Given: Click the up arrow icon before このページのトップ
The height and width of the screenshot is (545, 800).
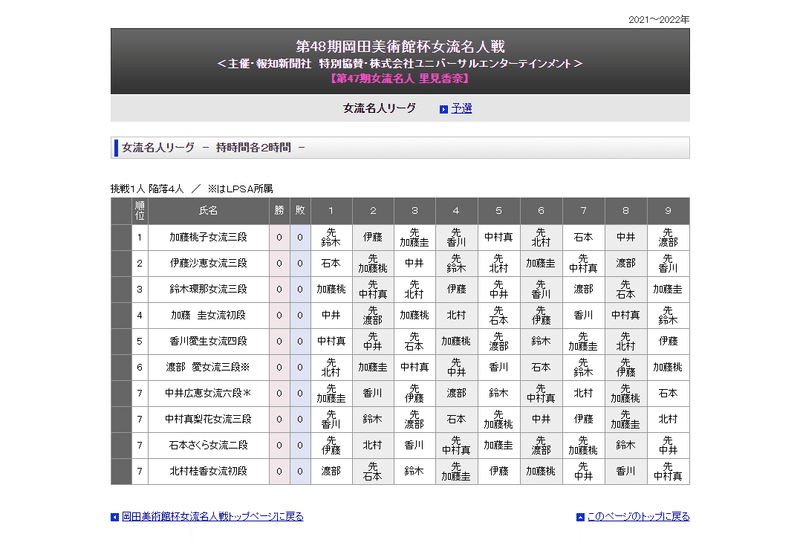Looking at the screenshot, I should [x=580, y=517].
